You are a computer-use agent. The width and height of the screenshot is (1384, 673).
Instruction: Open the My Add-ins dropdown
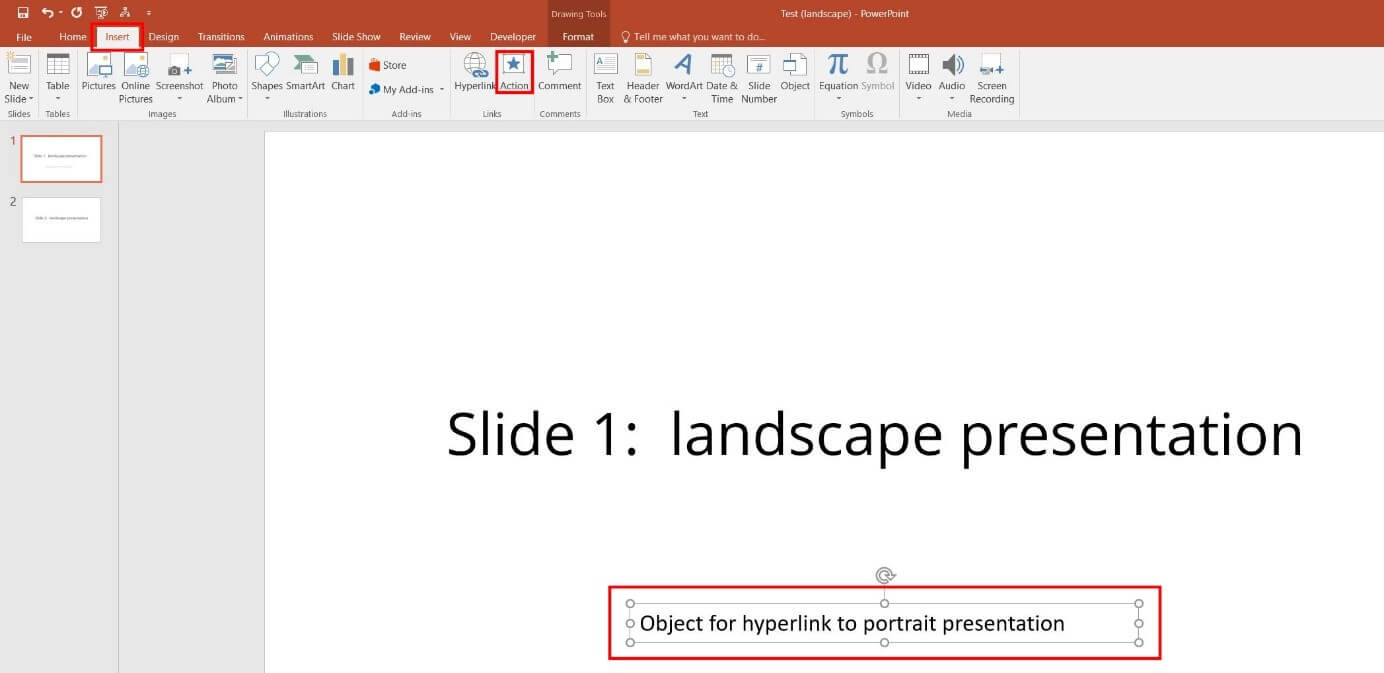[x=442, y=90]
